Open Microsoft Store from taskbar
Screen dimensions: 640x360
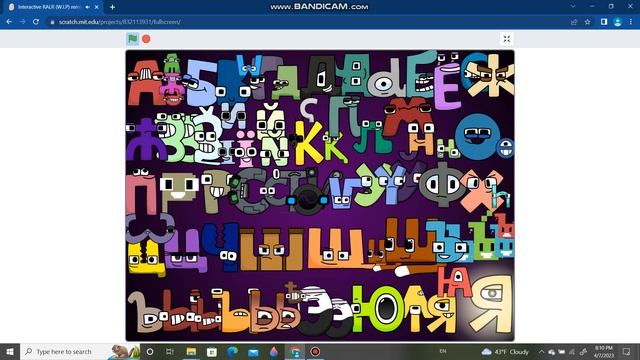[x=211, y=351]
